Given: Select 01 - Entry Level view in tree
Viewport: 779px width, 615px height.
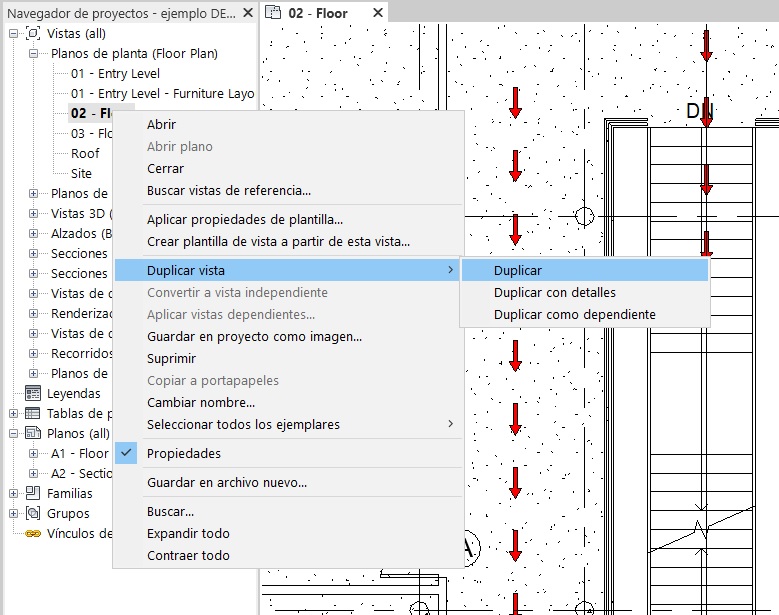Looking at the screenshot, I should [x=115, y=74].
